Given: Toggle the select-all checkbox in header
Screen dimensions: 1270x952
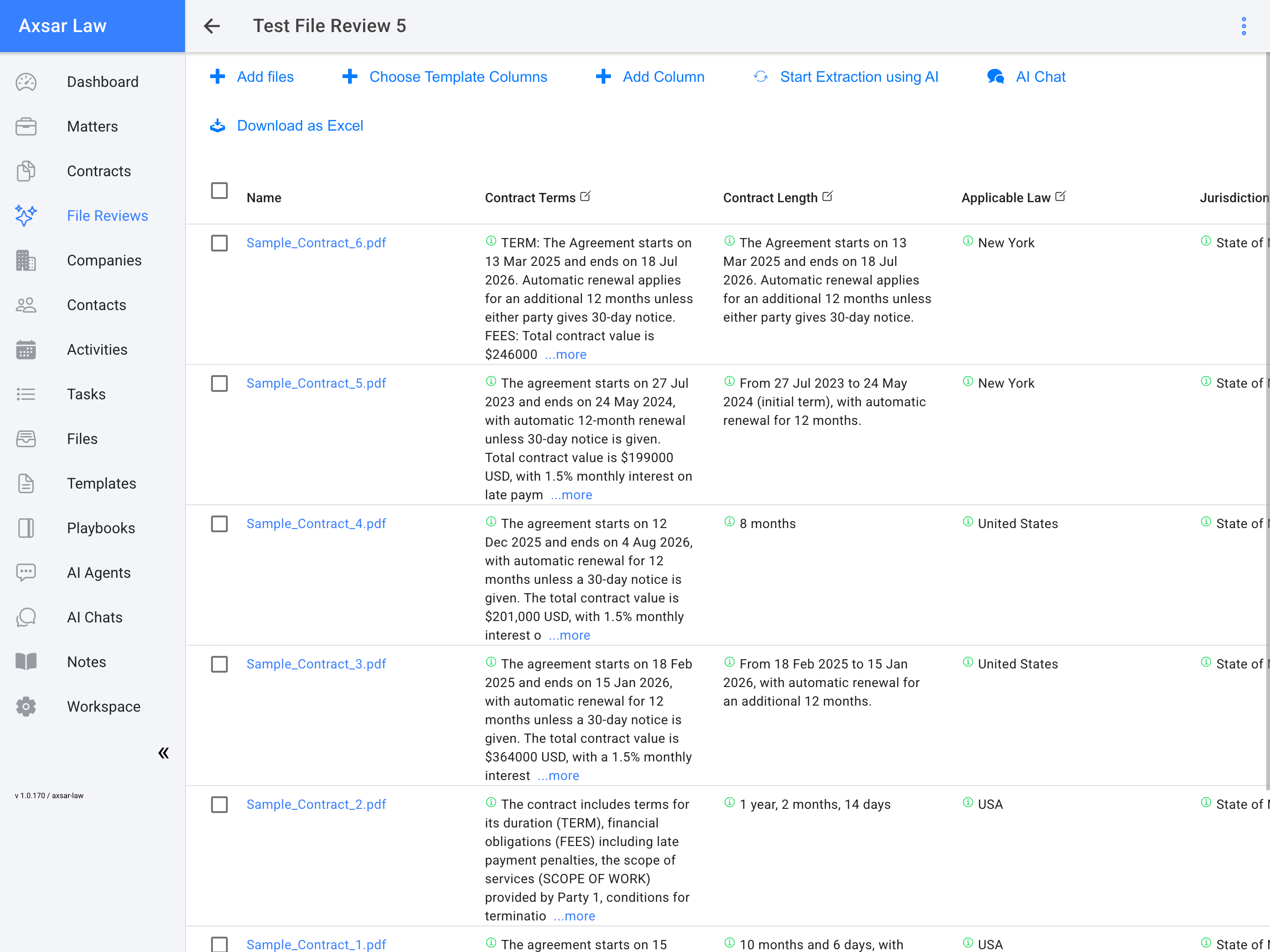Looking at the screenshot, I should click(219, 191).
